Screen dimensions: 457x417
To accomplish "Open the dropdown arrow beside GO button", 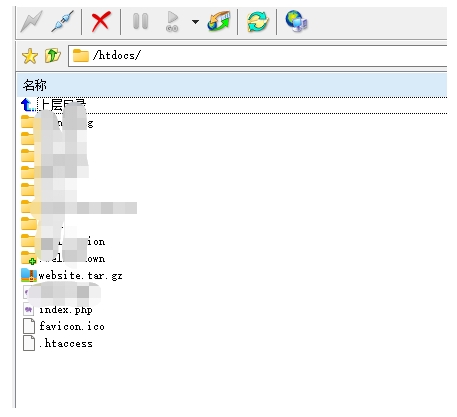I will (x=195, y=22).
